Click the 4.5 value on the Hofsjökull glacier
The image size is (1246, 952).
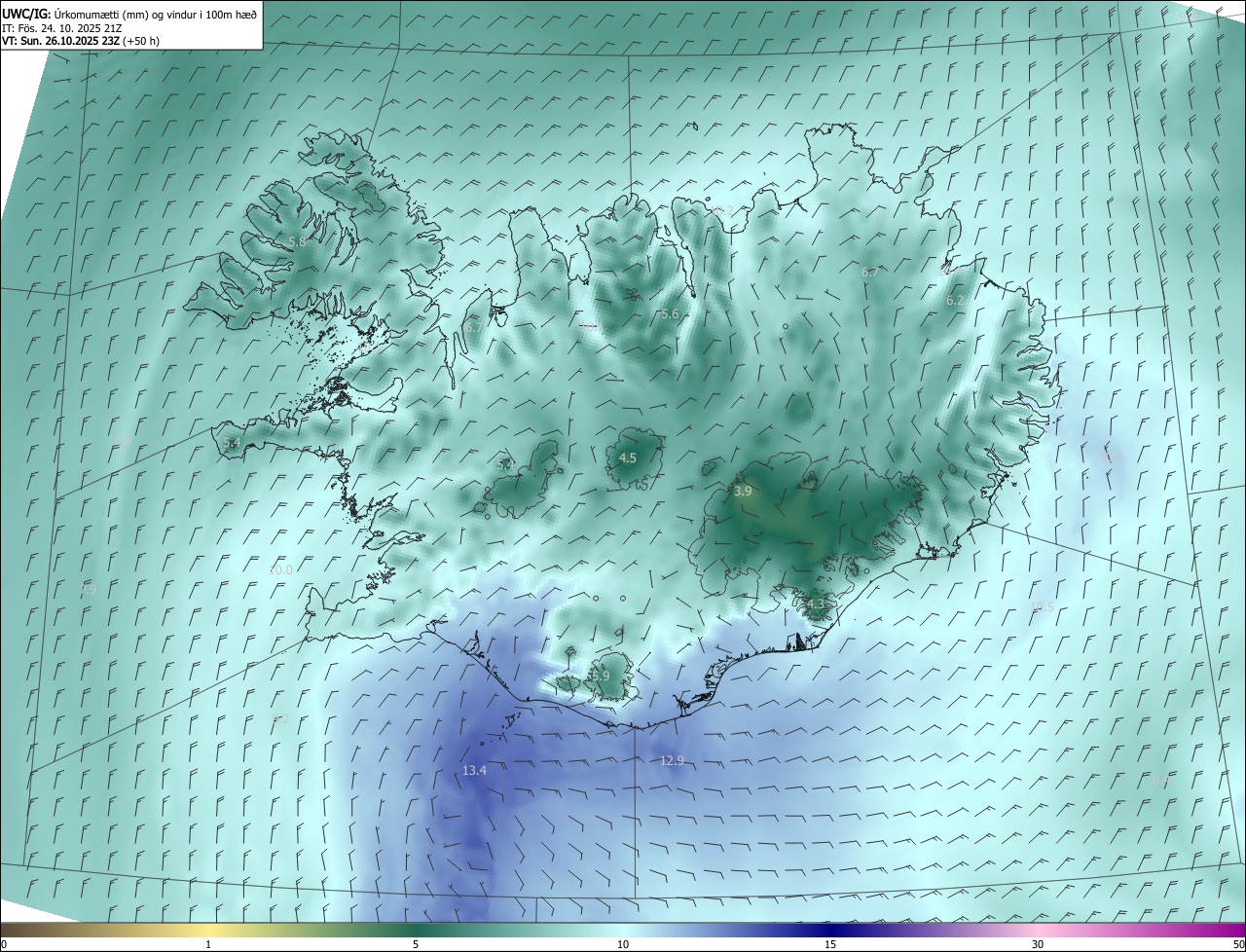click(628, 458)
